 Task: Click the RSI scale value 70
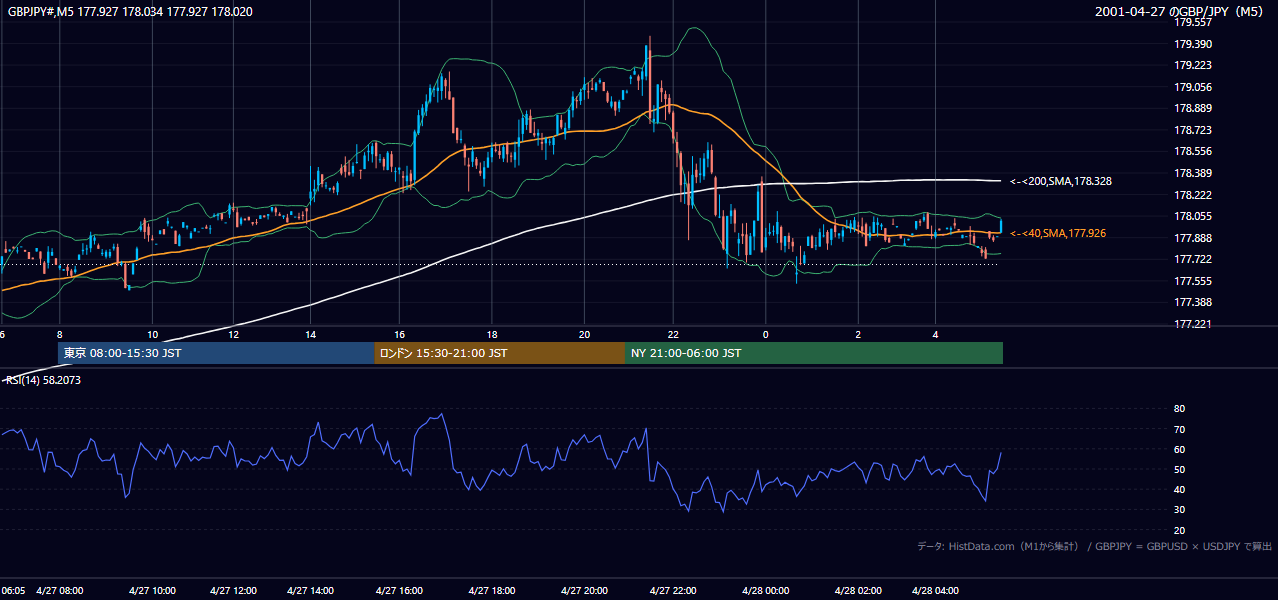point(1179,429)
